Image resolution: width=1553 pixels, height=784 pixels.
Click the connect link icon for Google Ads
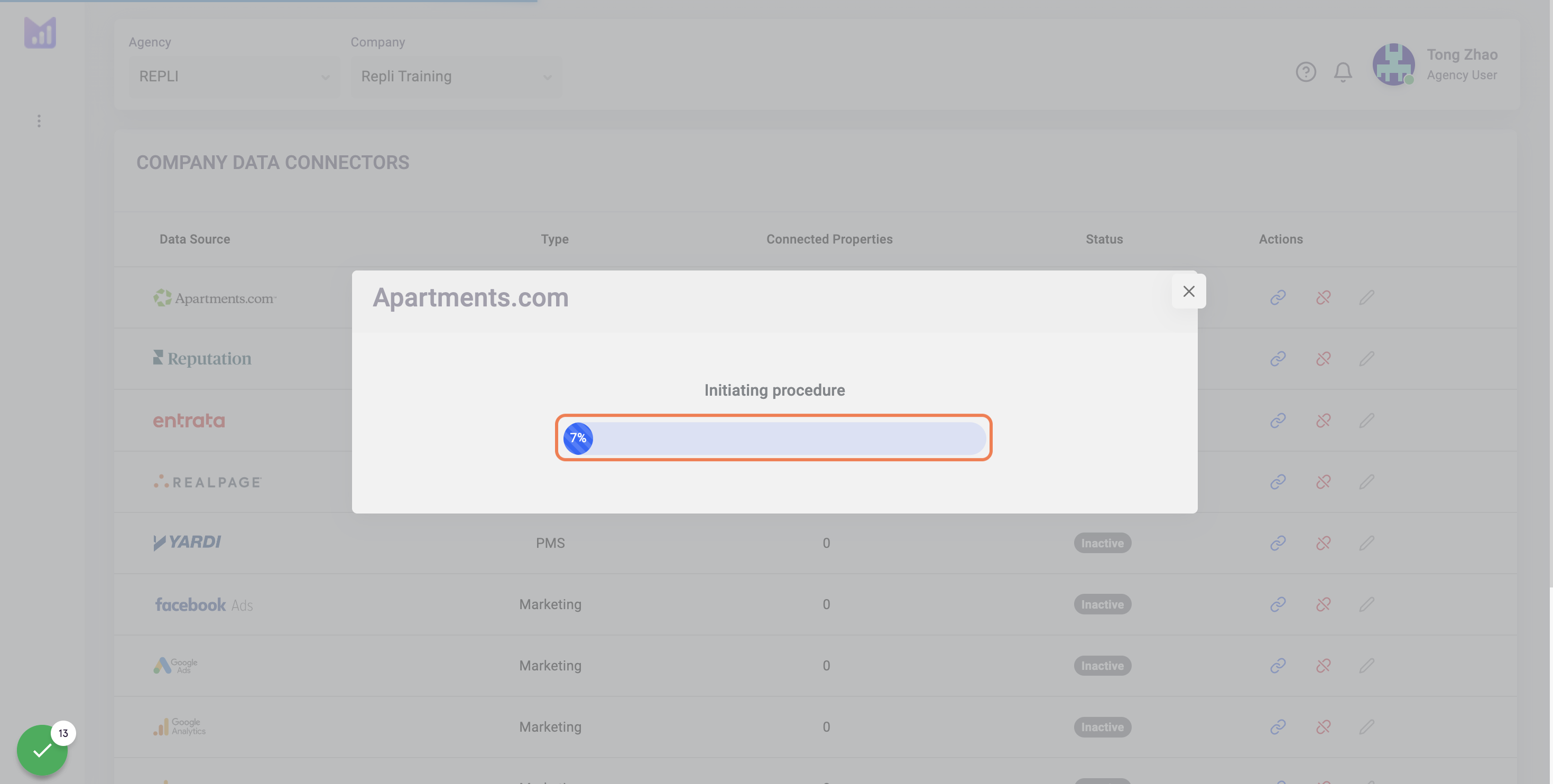[1278, 666]
